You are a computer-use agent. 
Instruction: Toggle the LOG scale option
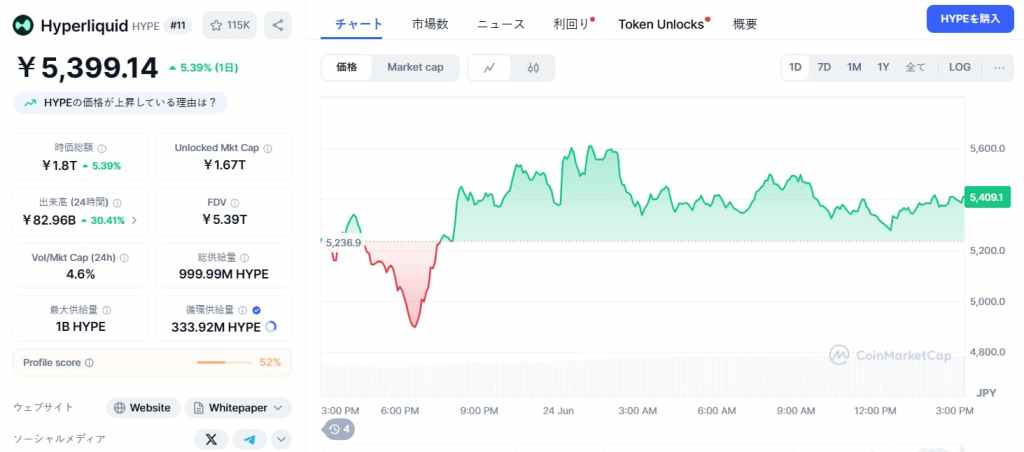(x=959, y=67)
